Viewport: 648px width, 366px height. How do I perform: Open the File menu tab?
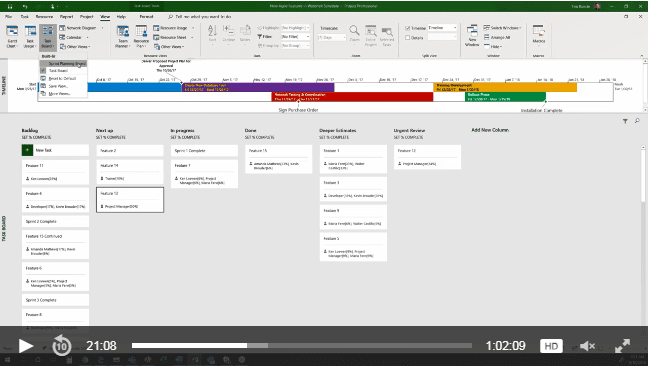pyautogui.click(x=8, y=17)
